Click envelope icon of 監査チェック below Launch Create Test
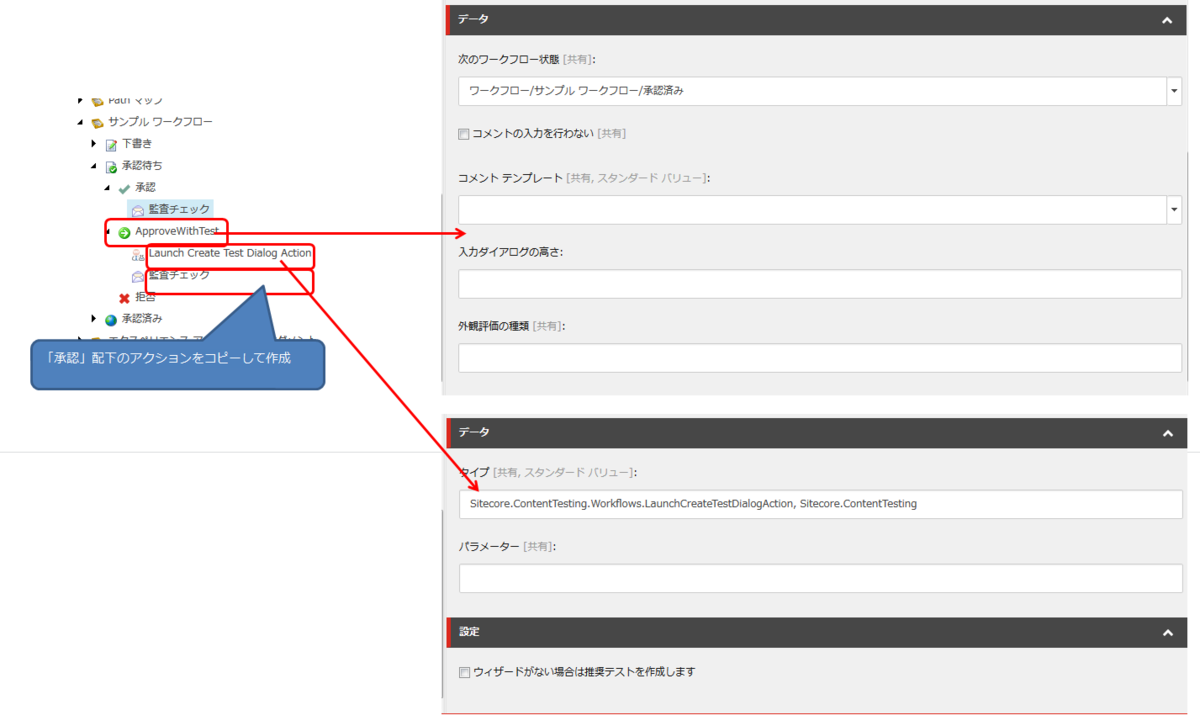1200x726 pixels. click(138, 276)
